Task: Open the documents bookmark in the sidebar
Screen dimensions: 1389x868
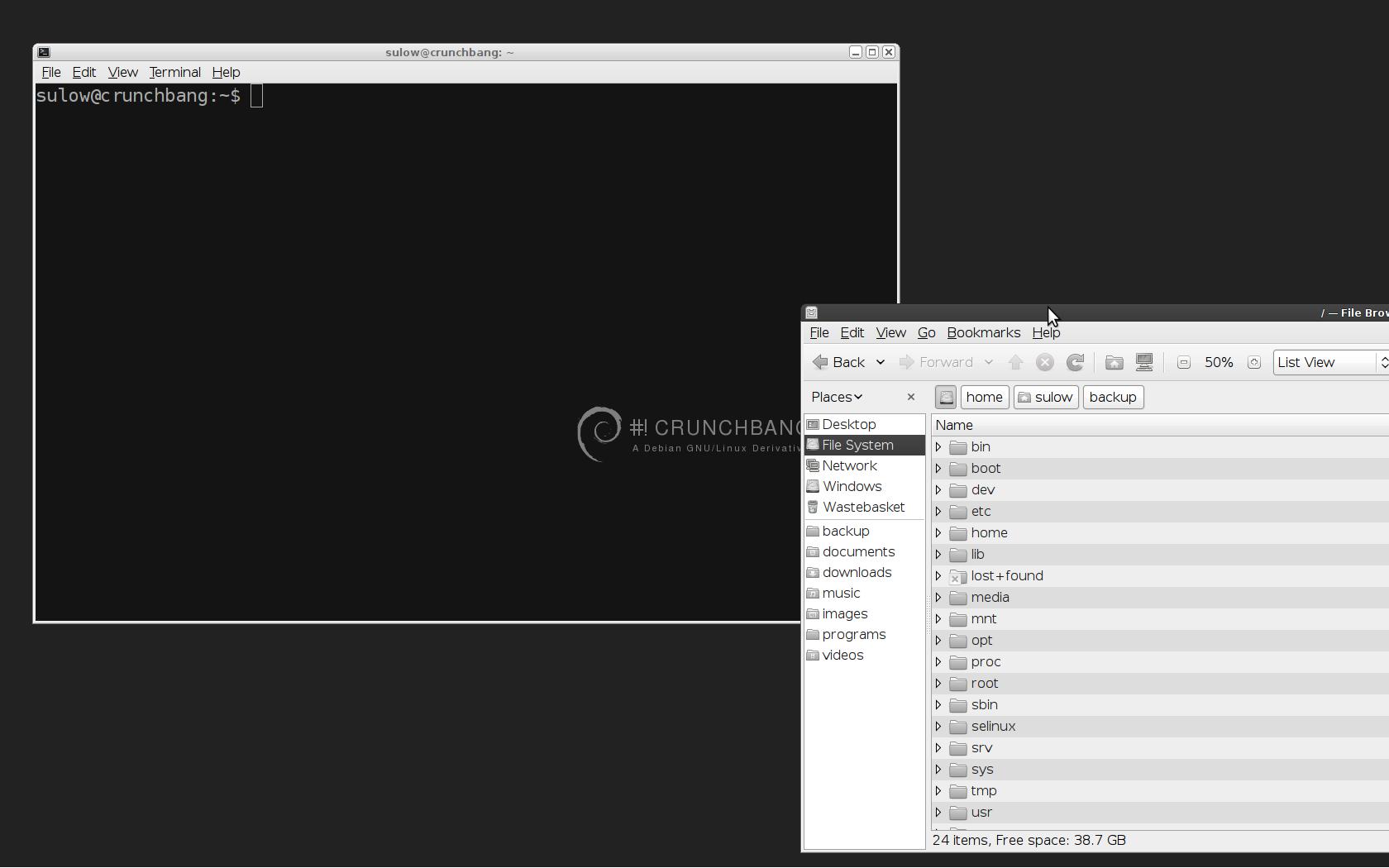Action: tap(864, 551)
